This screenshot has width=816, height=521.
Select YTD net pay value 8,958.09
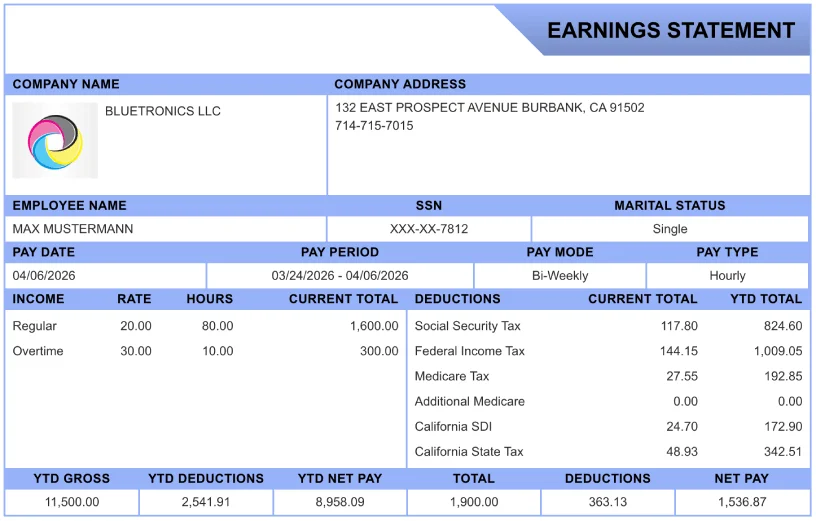340,502
